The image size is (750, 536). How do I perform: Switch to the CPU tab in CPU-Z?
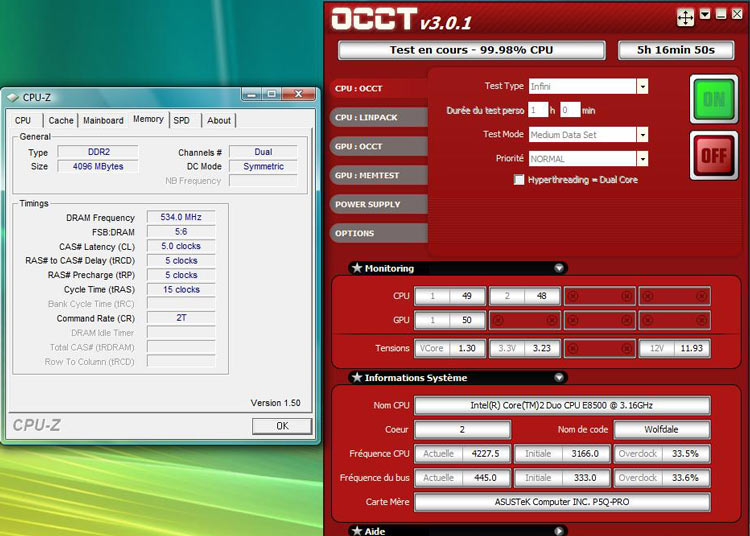pyautogui.click(x=23, y=120)
